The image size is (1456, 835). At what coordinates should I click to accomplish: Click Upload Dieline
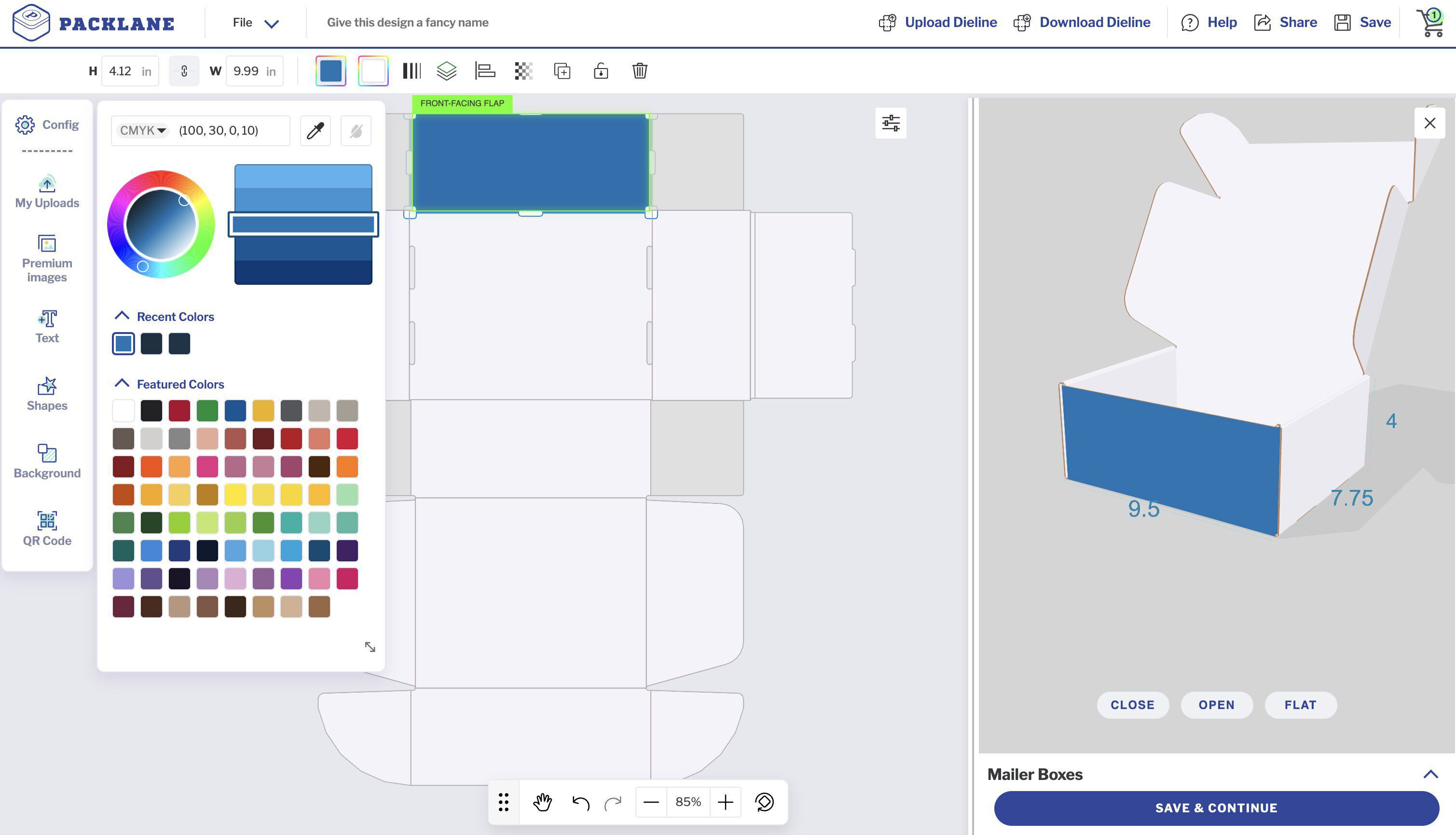coord(938,22)
